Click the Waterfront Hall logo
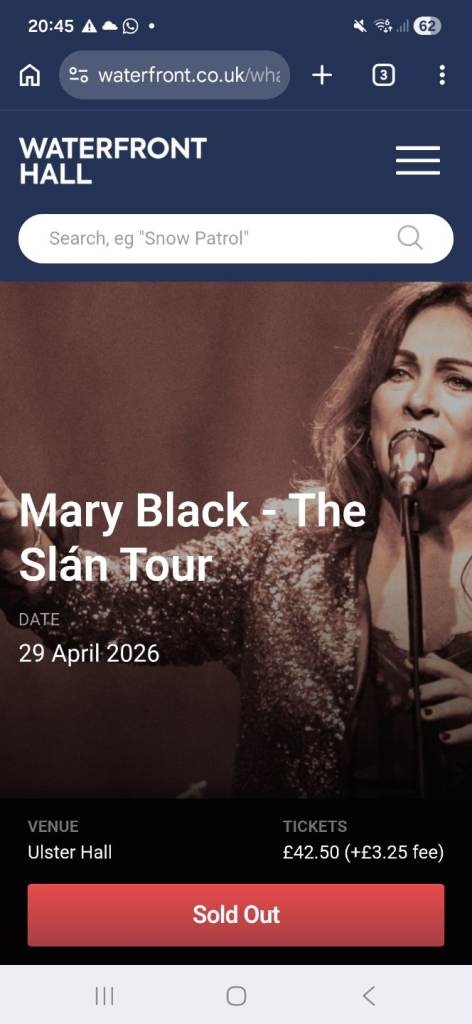 coord(113,161)
